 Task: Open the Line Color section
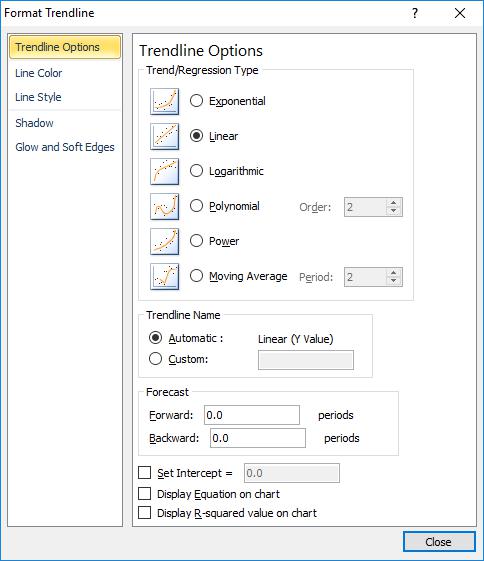tap(39, 73)
